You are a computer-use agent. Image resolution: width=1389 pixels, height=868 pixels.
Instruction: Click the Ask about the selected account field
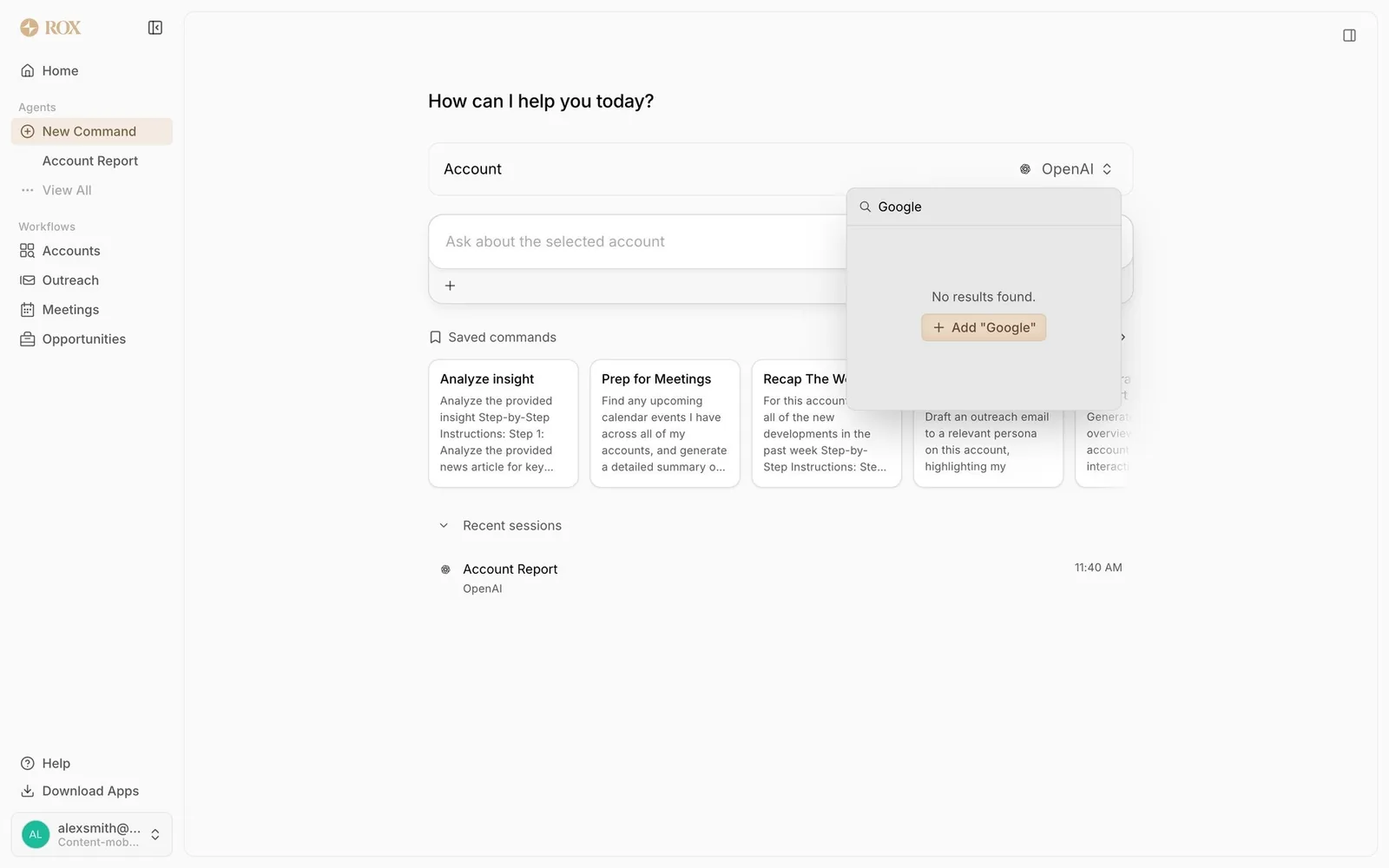(x=638, y=242)
